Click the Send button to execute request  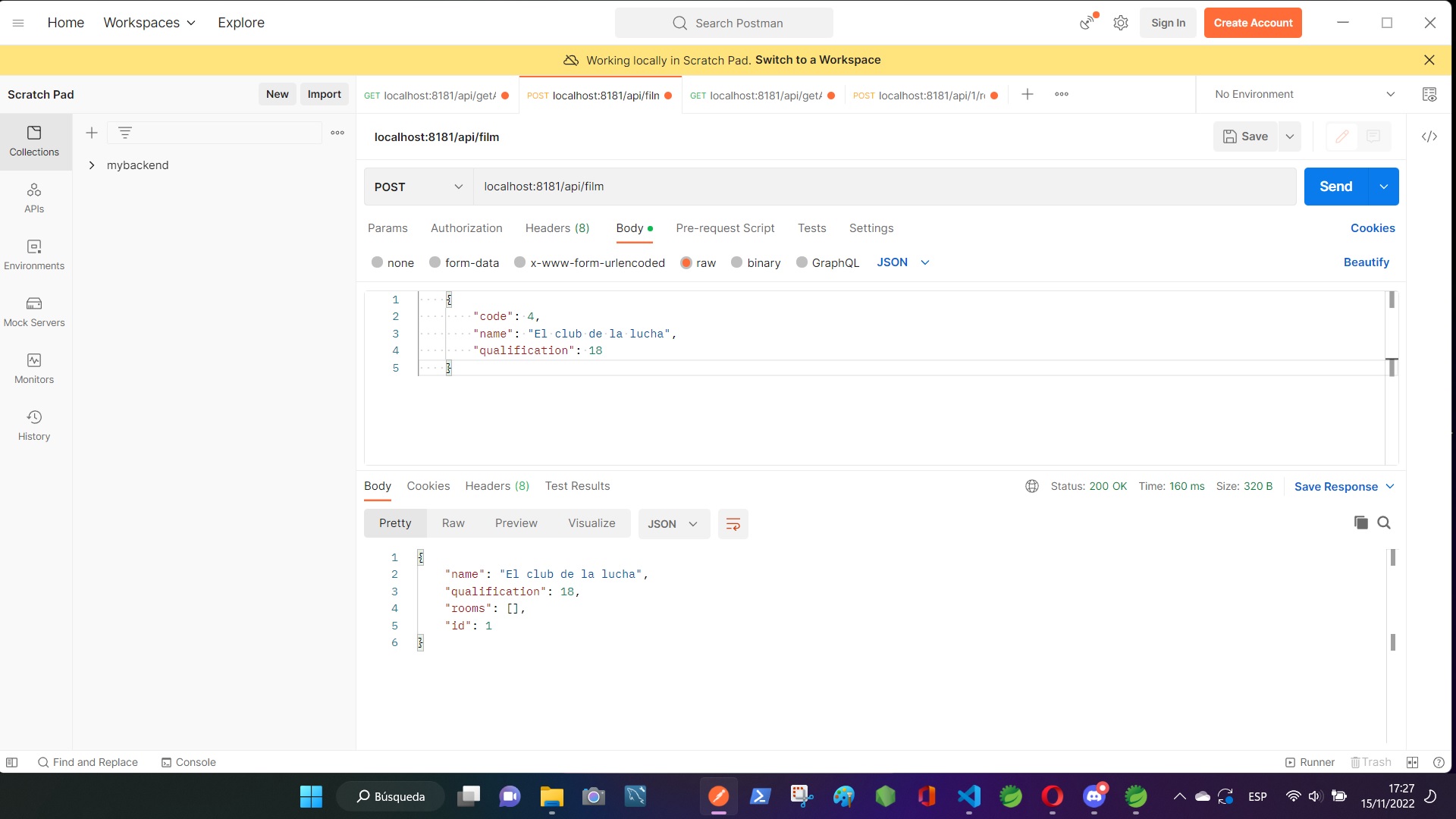click(x=1335, y=186)
